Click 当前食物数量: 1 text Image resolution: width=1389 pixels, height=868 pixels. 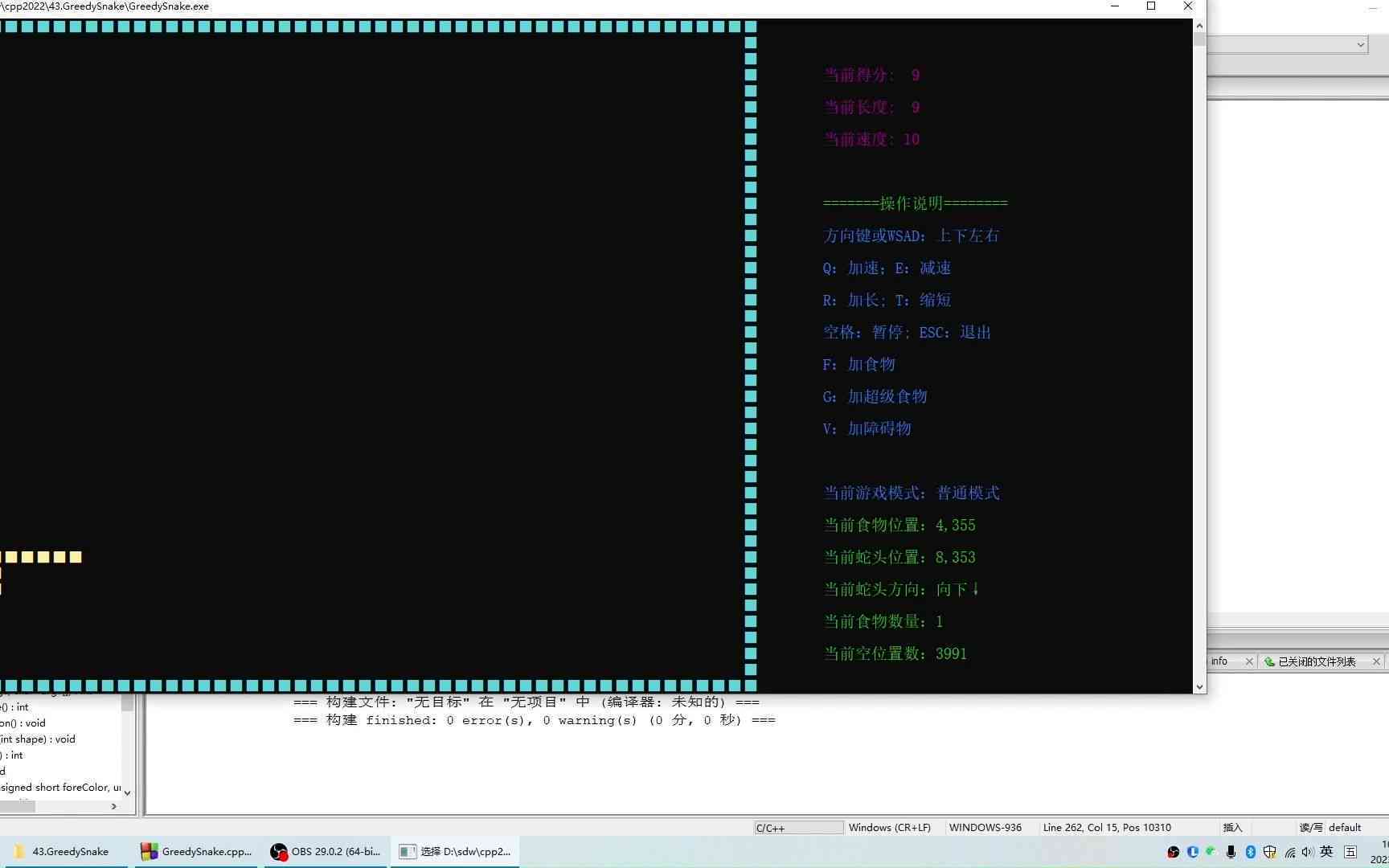883,622
